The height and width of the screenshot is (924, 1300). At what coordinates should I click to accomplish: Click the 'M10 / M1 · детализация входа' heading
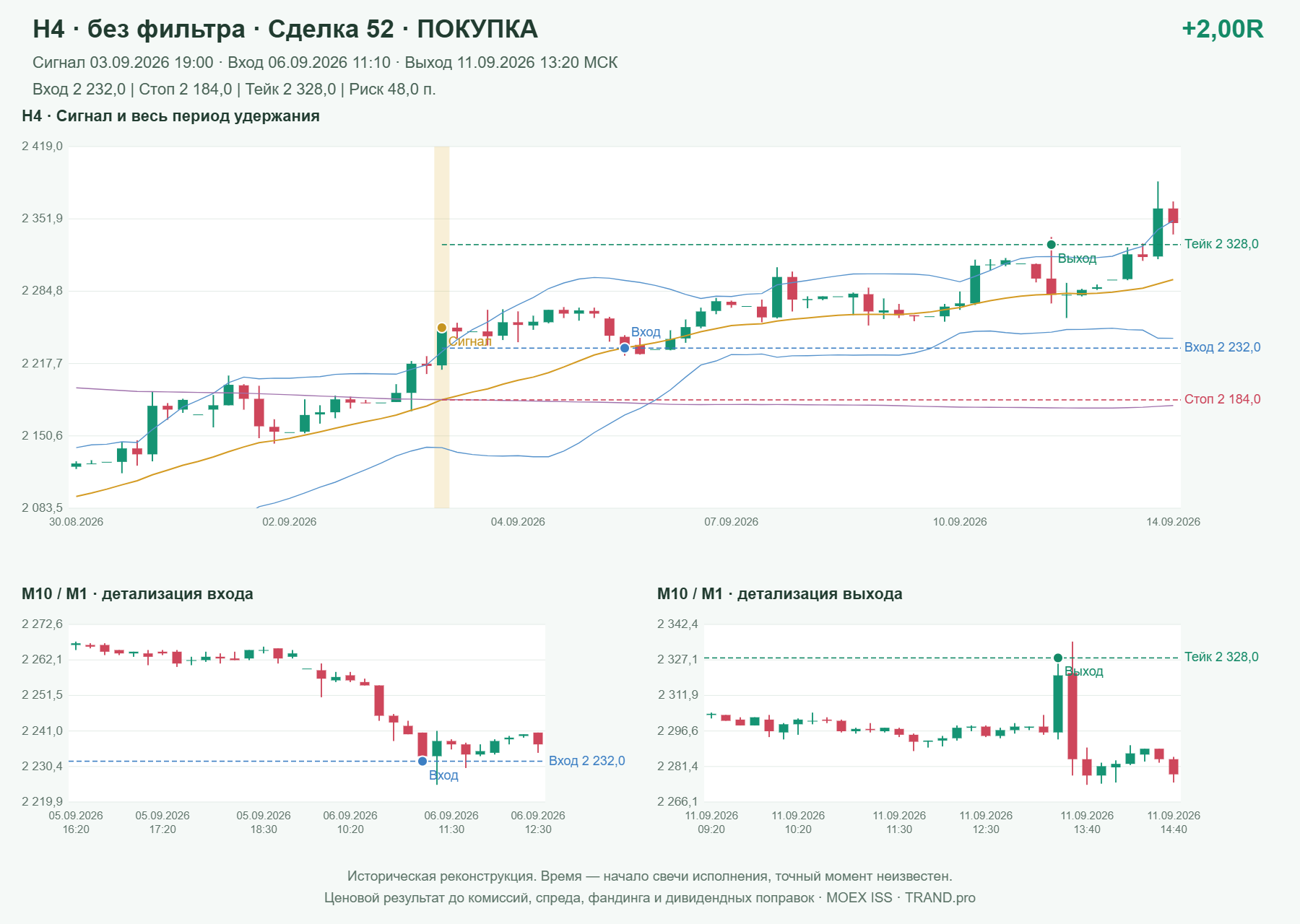point(137,594)
